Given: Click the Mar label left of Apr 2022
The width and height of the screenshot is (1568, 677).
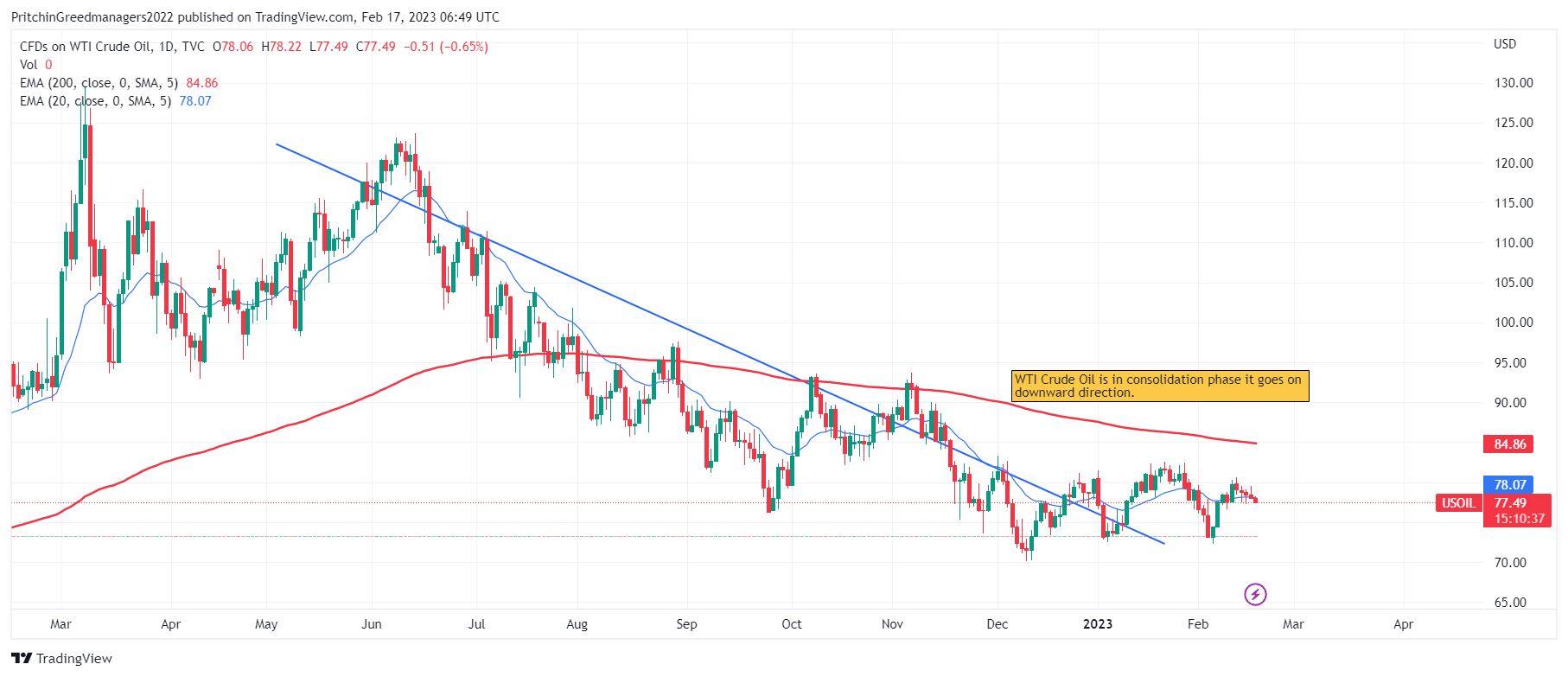Looking at the screenshot, I should click(x=61, y=624).
